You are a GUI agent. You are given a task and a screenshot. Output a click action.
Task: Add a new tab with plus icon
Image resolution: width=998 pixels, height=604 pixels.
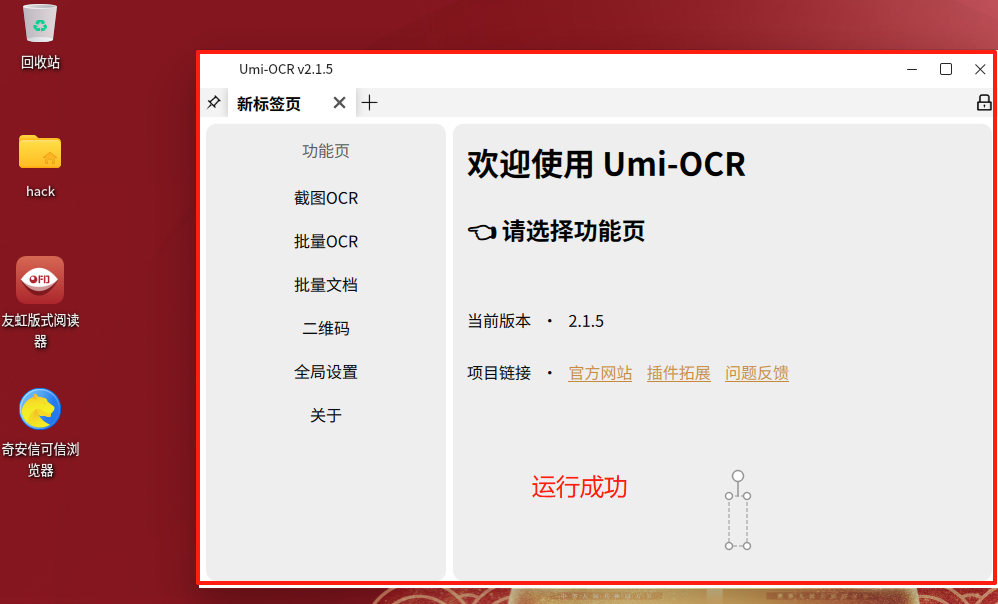click(369, 102)
